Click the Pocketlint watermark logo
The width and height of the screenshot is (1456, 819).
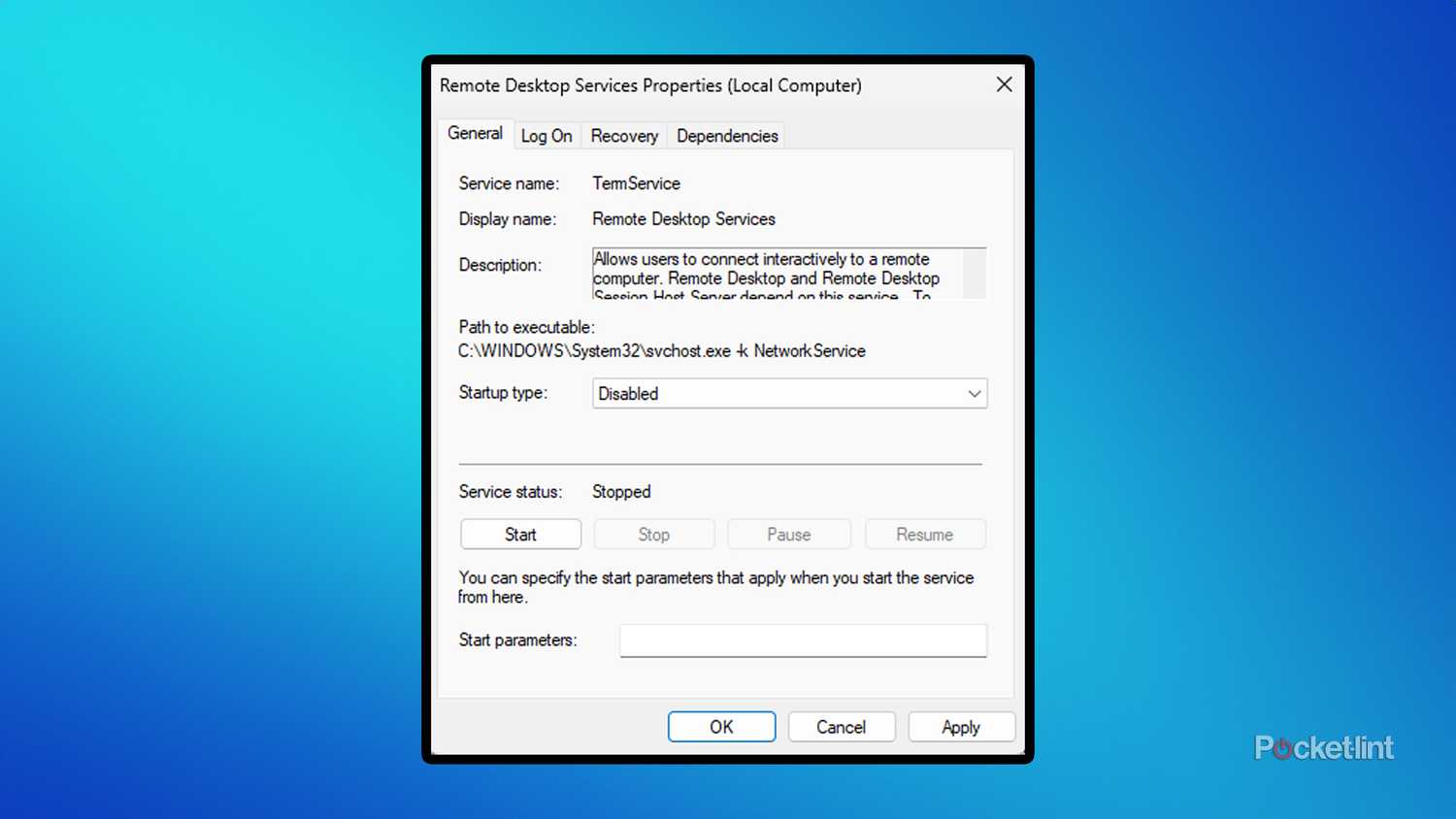coord(1324,747)
